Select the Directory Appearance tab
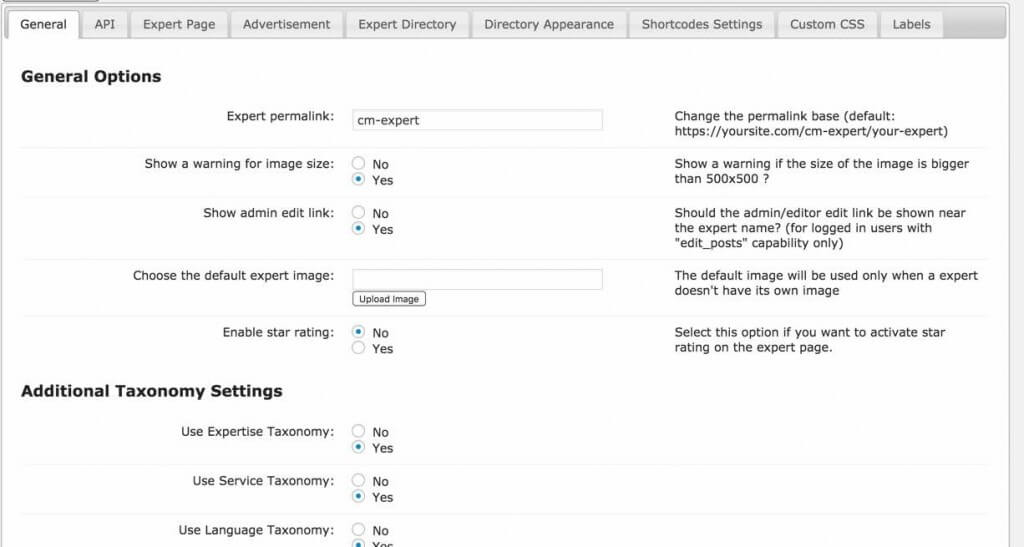 pyautogui.click(x=549, y=24)
